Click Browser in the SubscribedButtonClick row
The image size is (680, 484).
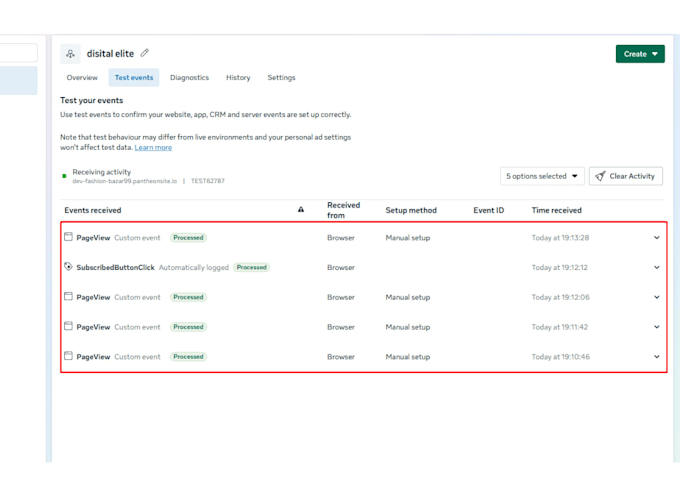tap(341, 268)
